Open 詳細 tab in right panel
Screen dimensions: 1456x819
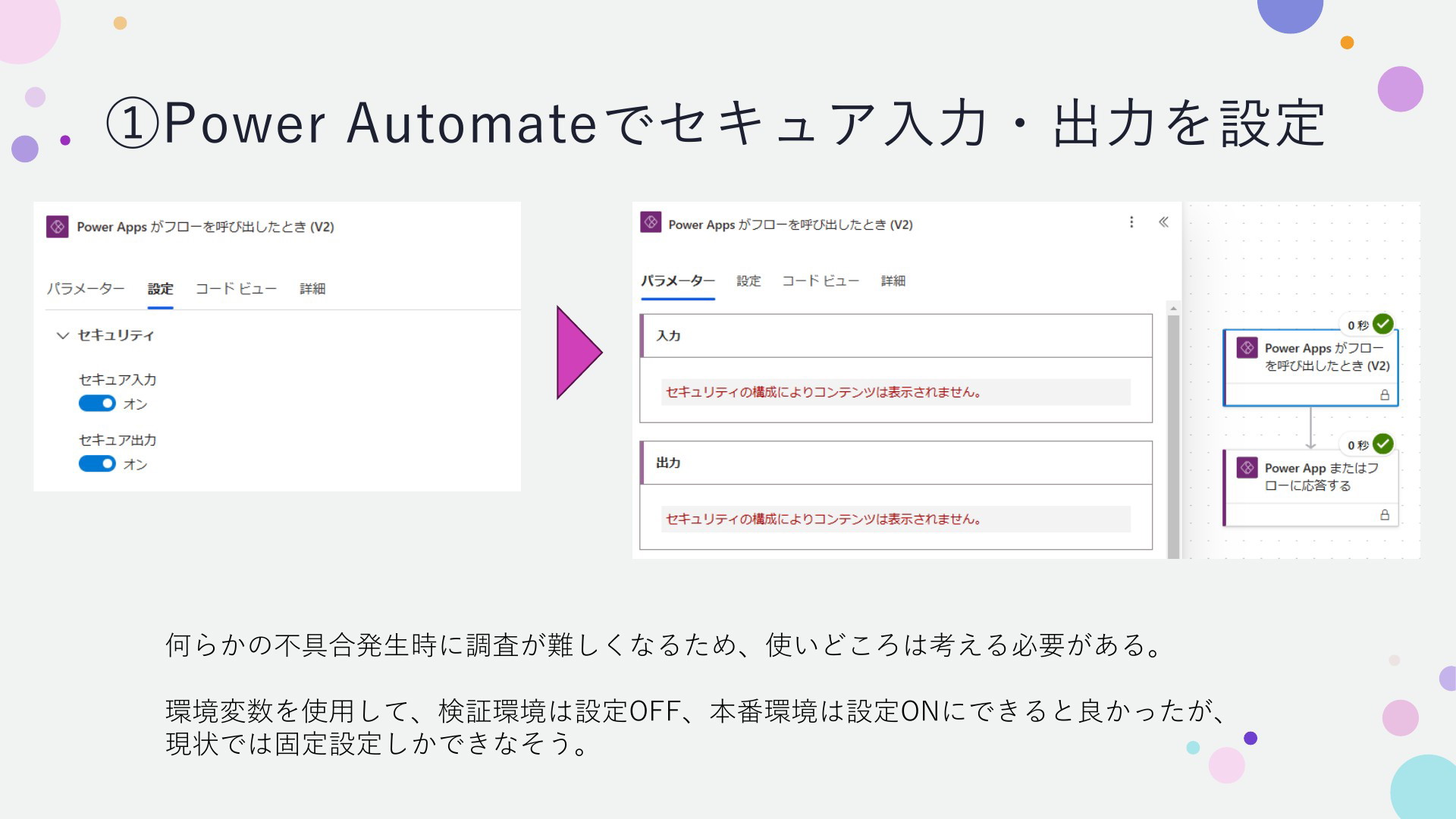coord(893,281)
